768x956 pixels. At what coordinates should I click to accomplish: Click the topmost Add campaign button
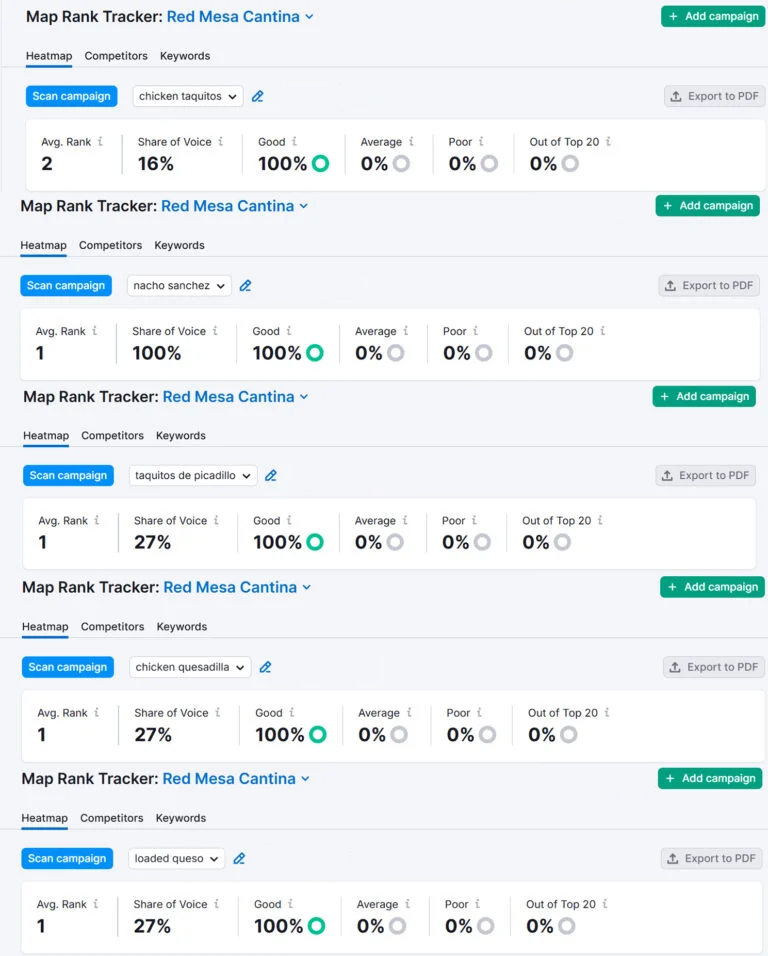coord(712,17)
